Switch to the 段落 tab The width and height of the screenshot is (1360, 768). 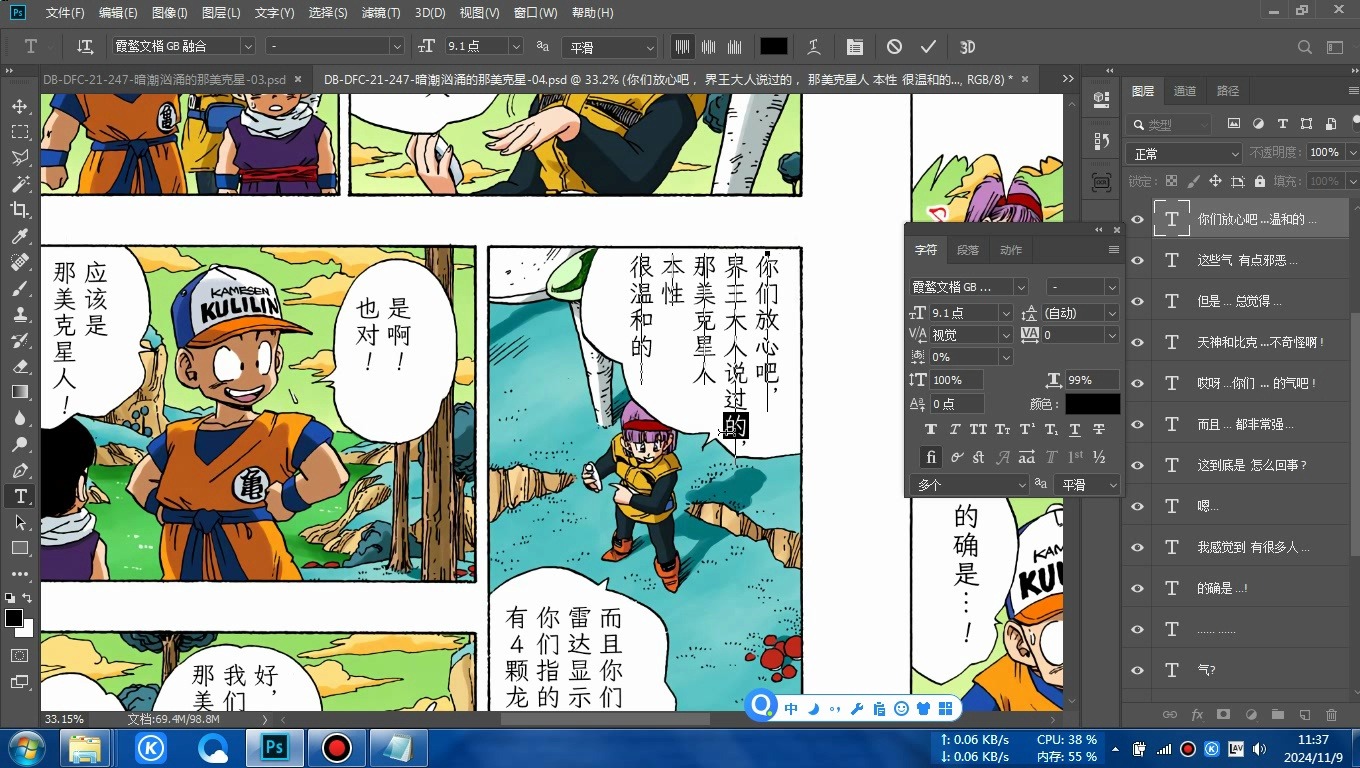click(968, 250)
